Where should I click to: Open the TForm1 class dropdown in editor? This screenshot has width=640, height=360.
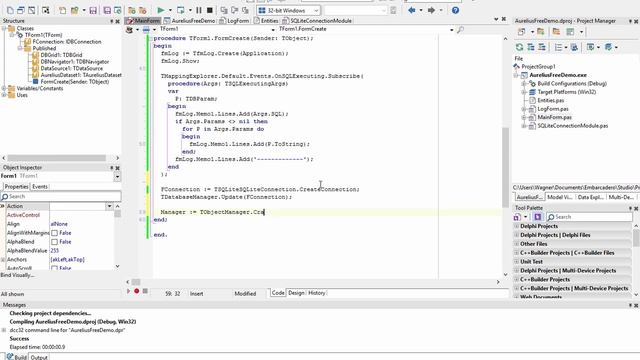tap(273, 29)
